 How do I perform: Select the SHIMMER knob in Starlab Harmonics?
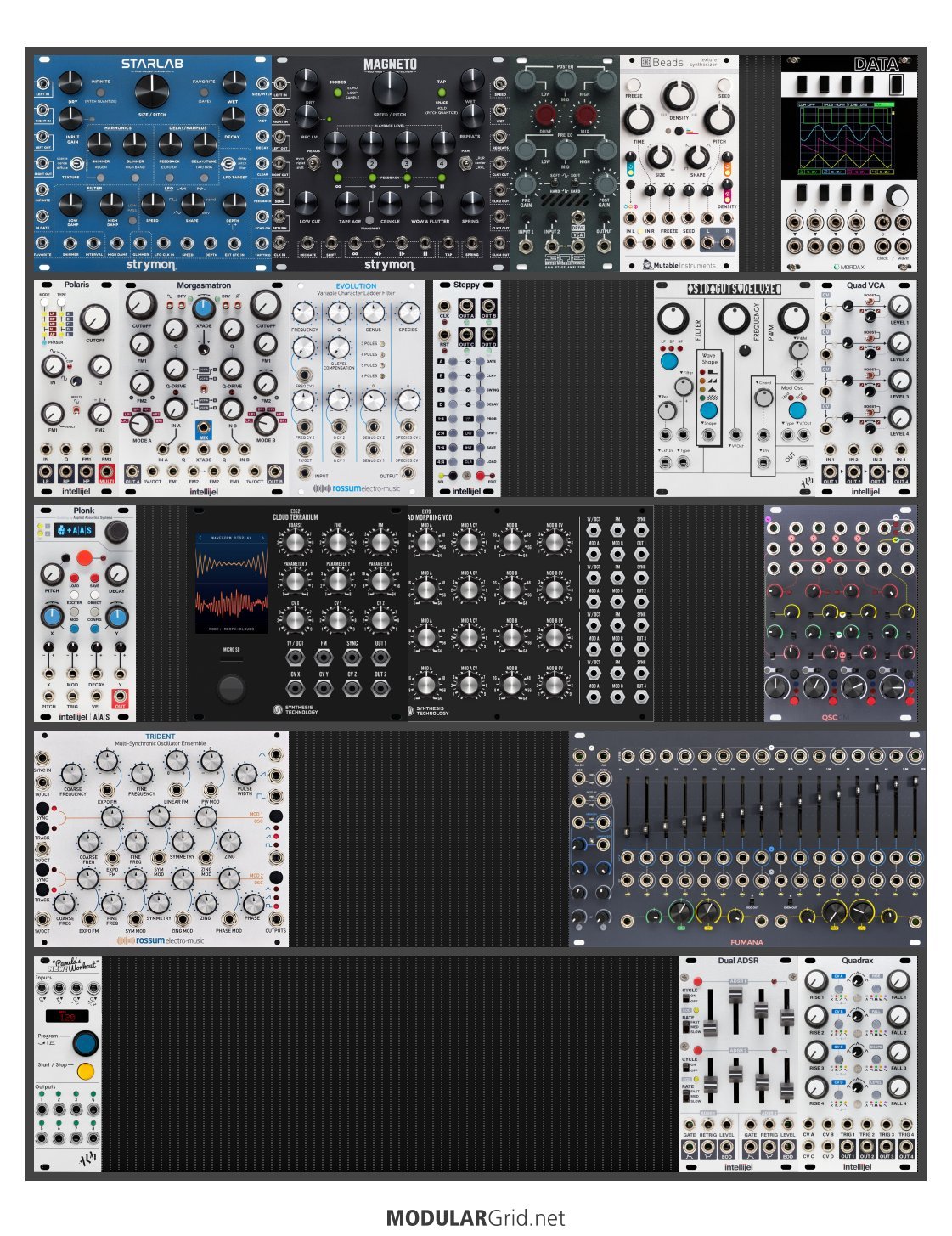click(x=100, y=144)
